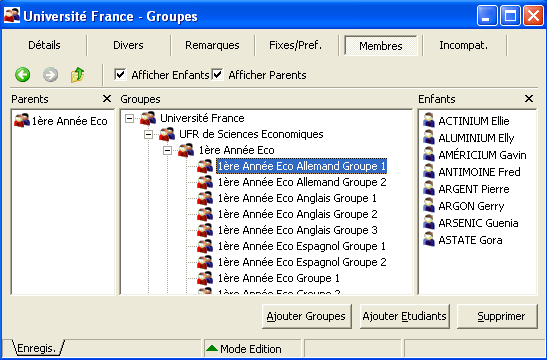The height and width of the screenshot is (360, 547).
Task: Select 1ère Année Eco text in Parents list
Action: point(69,121)
